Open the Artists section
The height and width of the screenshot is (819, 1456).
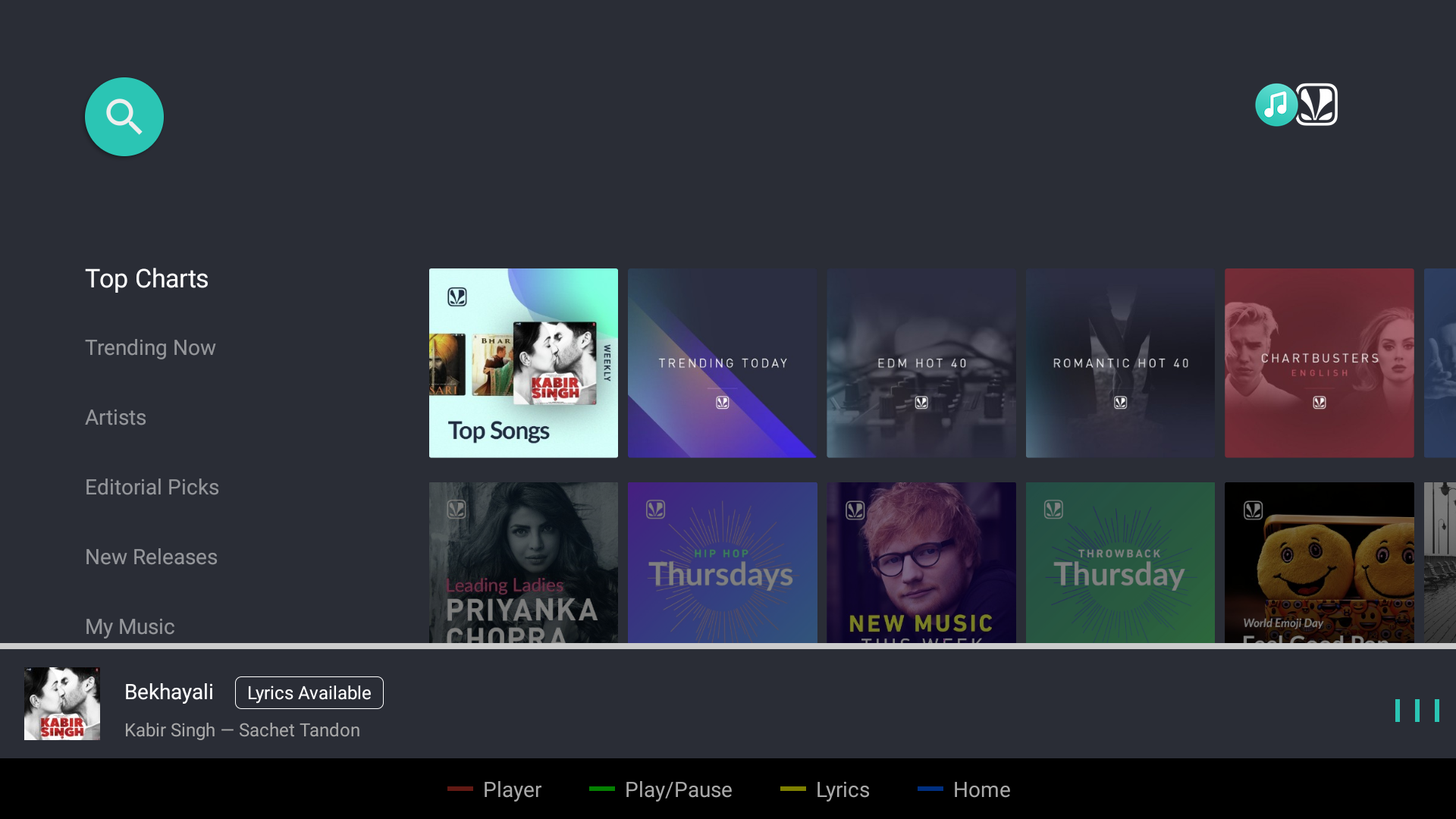(115, 418)
